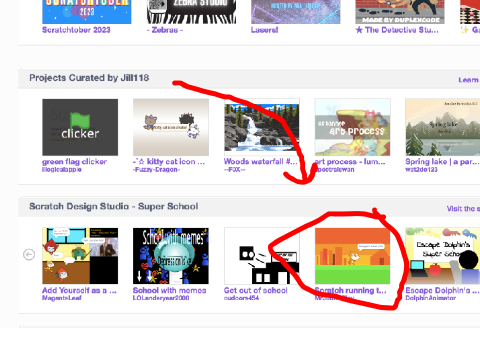The image size is (480, 360).
Task: Open the Escape Dolphin's Super School thumbnail
Action: (x=443, y=256)
